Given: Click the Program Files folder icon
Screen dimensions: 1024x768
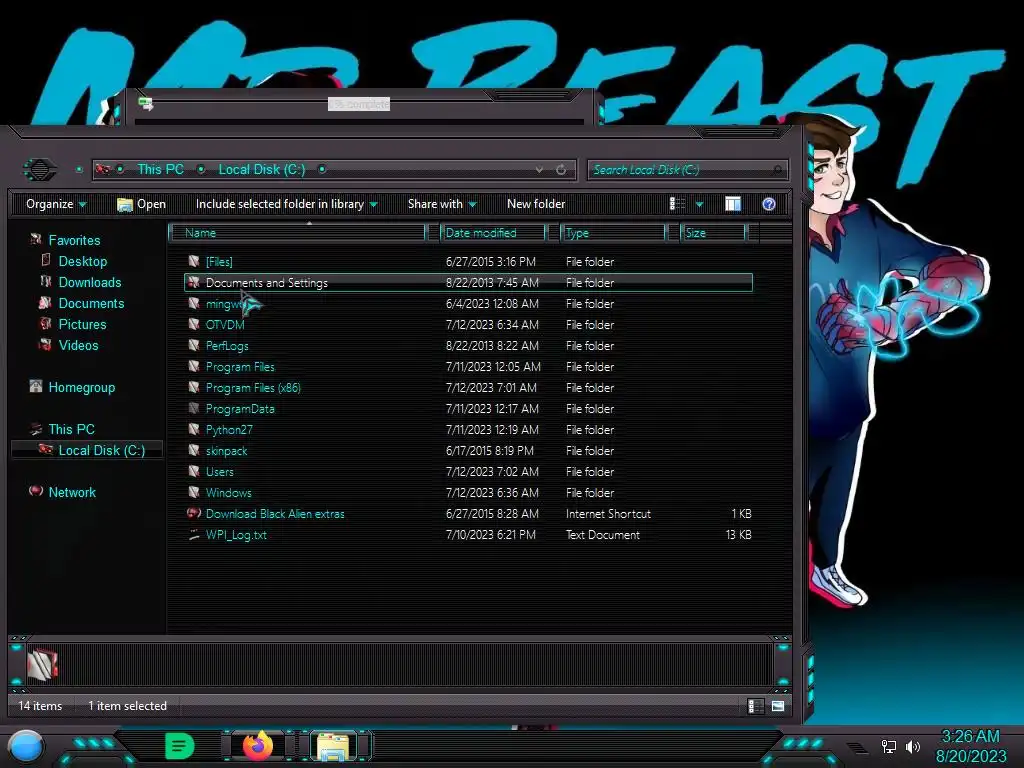Looking at the screenshot, I should click(x=193, y=366).
